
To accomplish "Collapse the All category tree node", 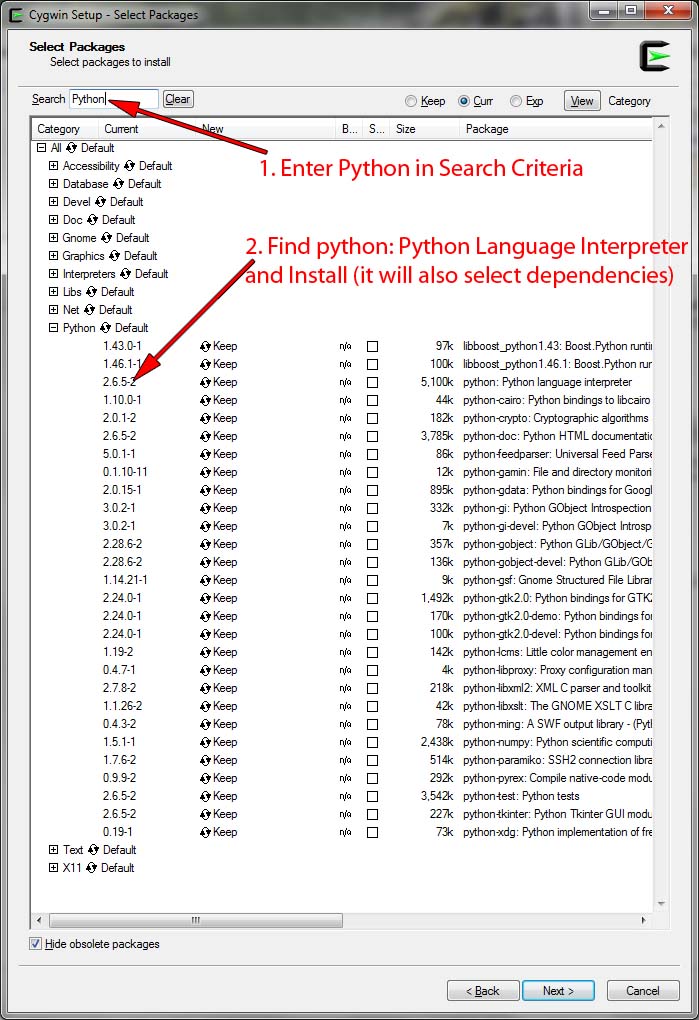I will (x=42, y=148).
